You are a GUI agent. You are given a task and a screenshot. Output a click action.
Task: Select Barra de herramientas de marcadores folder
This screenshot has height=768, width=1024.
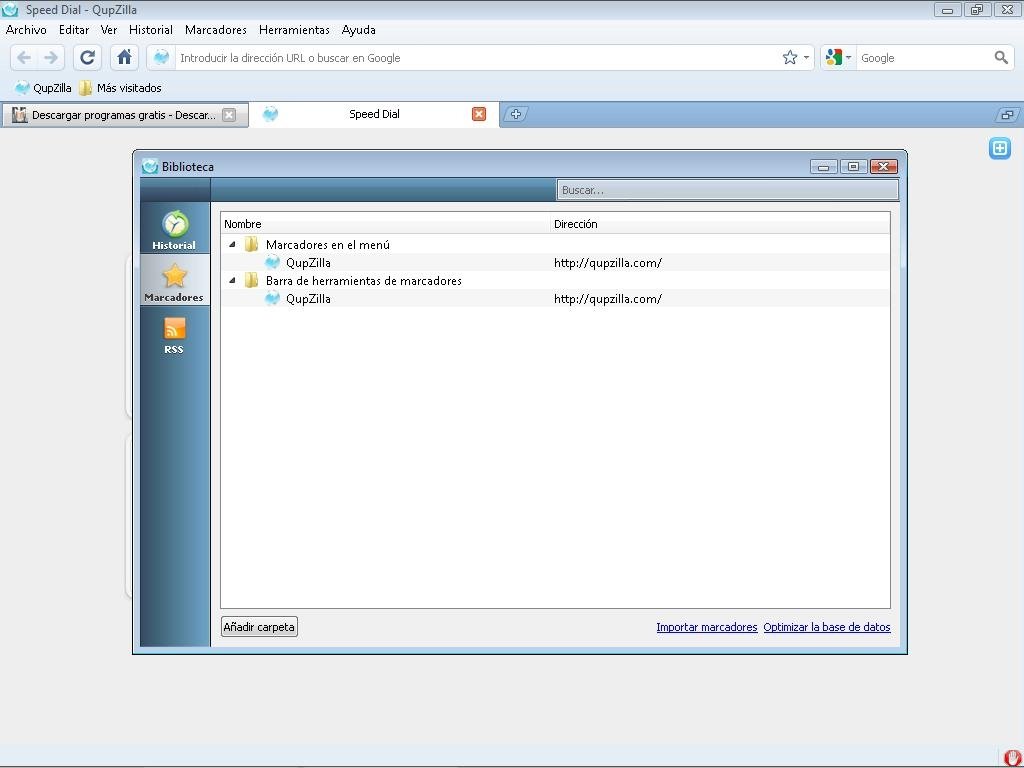(x=363, y=281)
